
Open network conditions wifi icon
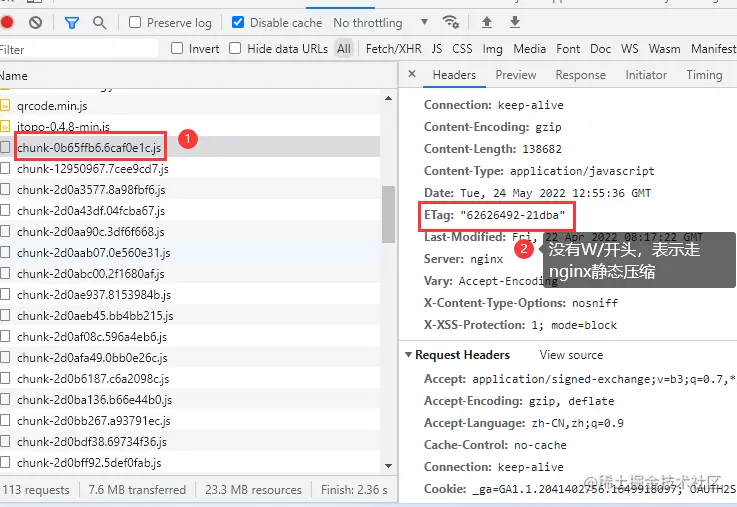pyautogui.click(x=451, y=22)
